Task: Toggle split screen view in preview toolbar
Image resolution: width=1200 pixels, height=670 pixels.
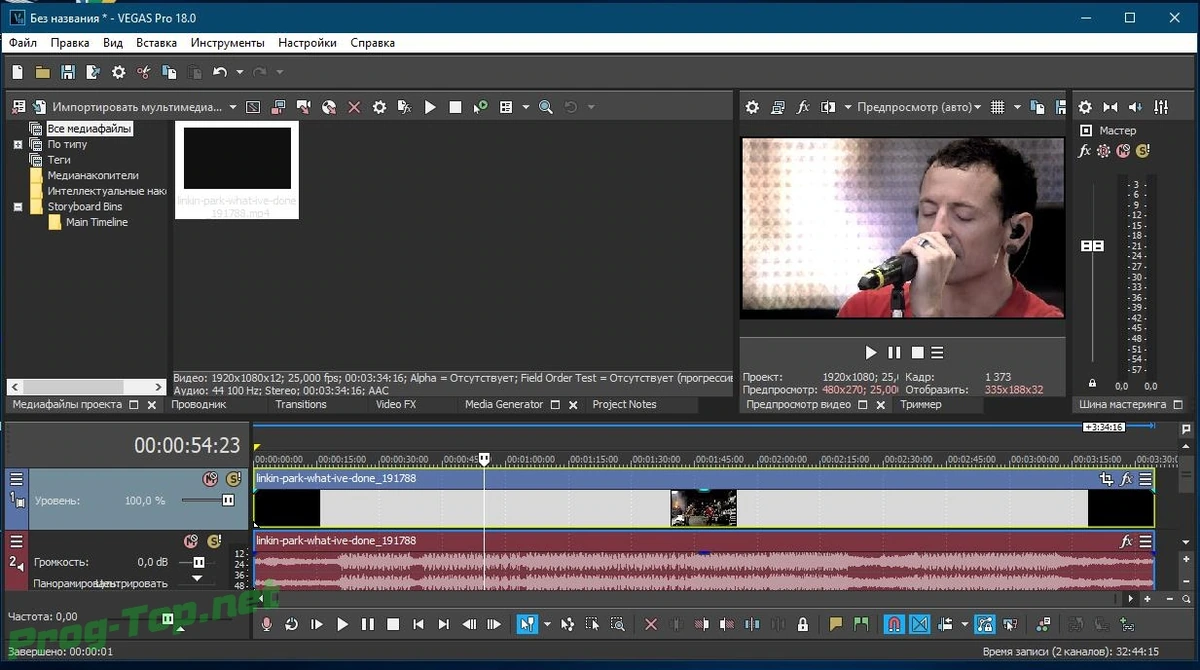Action: [828, 107]
